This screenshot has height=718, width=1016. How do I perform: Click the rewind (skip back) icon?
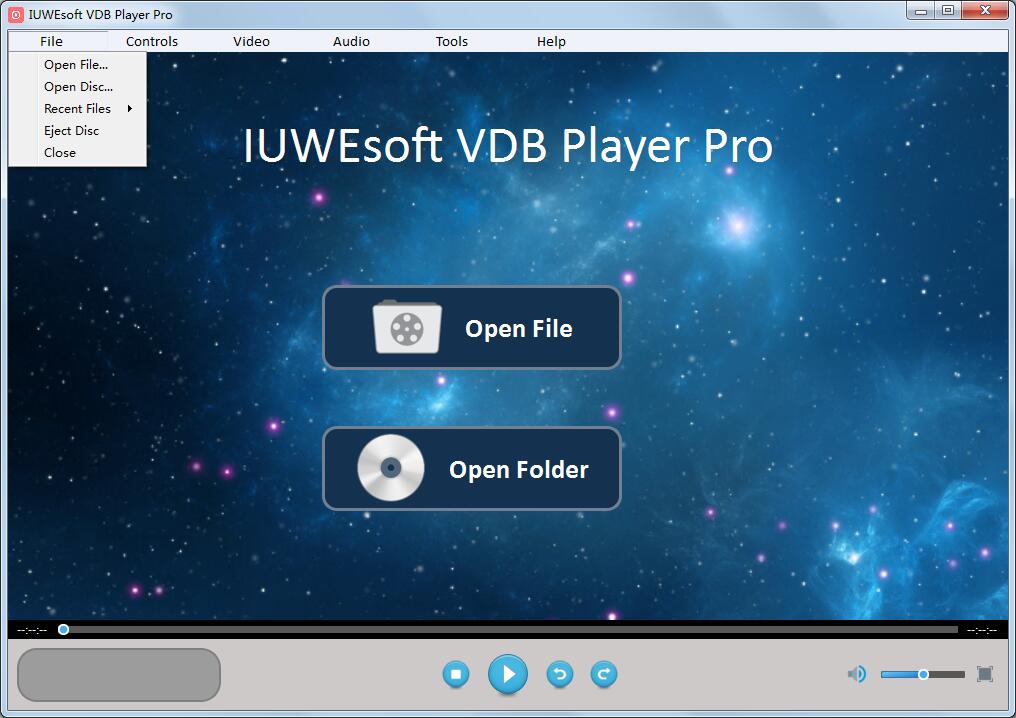tap(560, 675)
